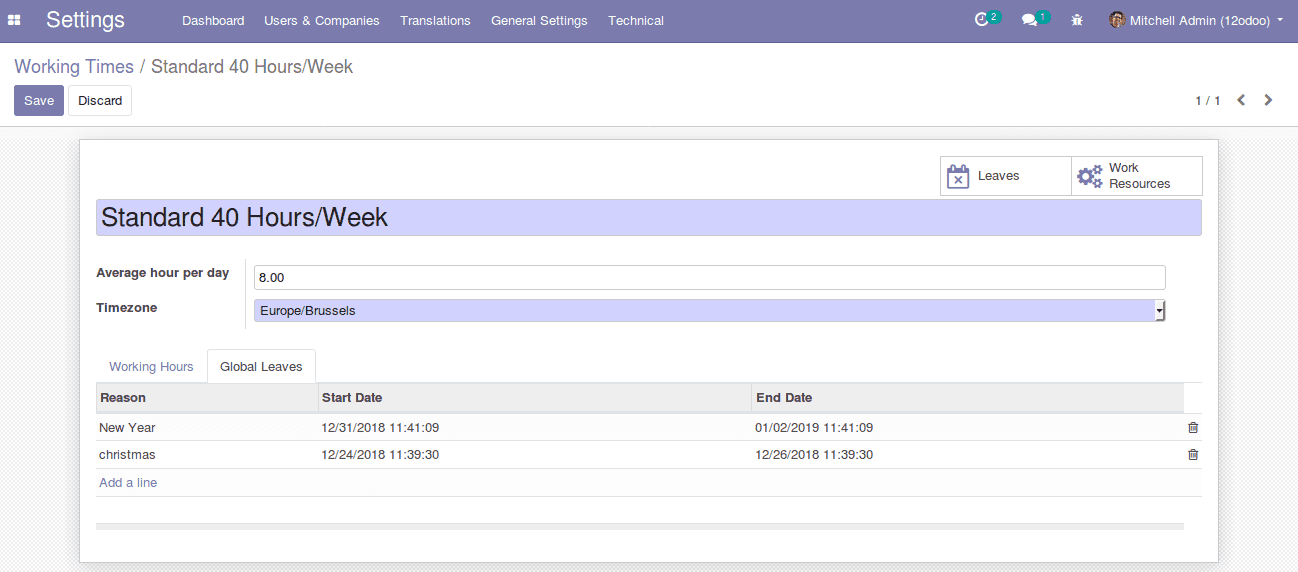Screen dimensions: 1298x572
Task: Open the activities clock icon
Action: [x=982, y=20]
